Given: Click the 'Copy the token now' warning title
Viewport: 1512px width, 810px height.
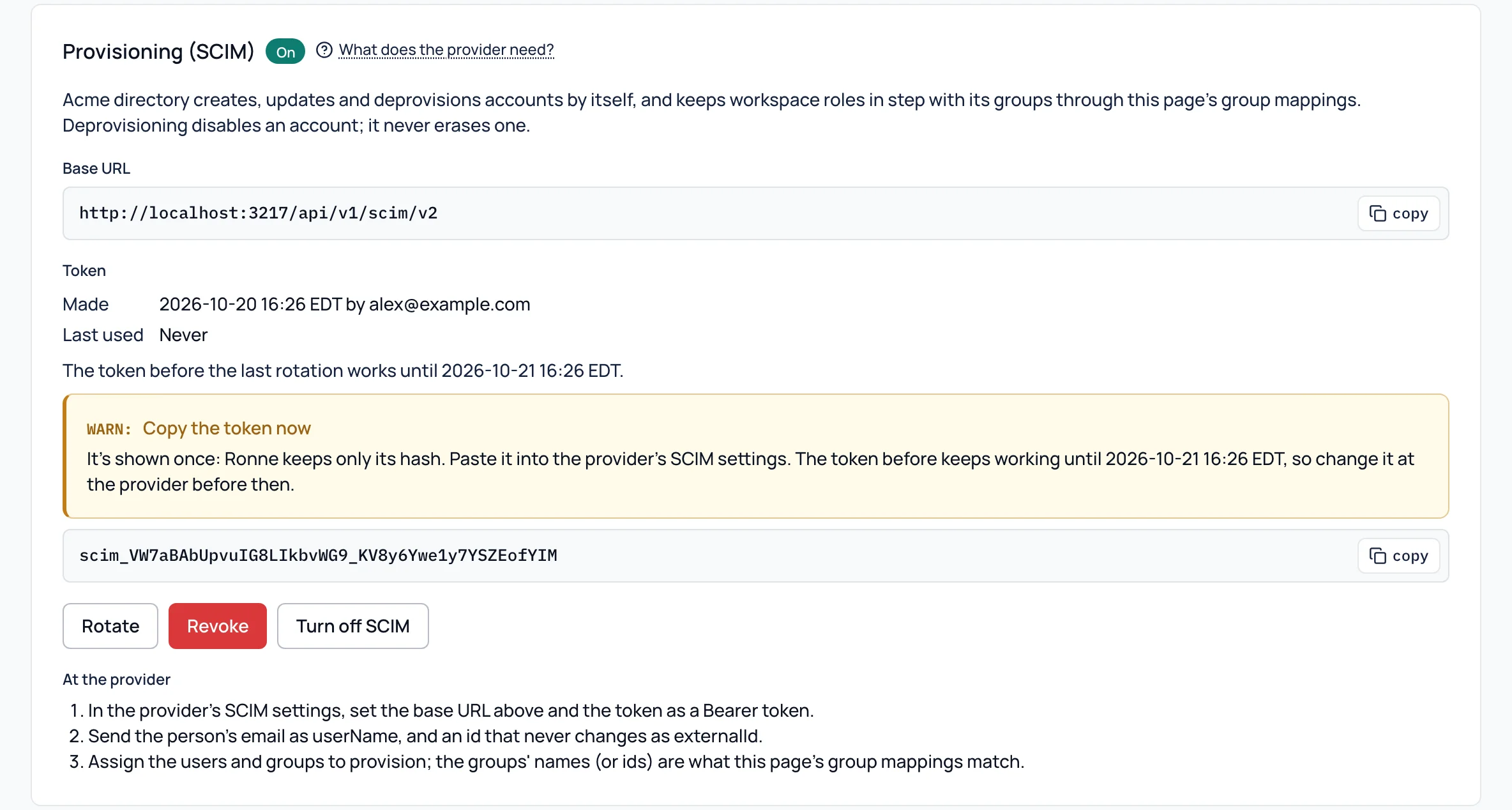Looking at the screenshot, I should click(x=227, y=428).
